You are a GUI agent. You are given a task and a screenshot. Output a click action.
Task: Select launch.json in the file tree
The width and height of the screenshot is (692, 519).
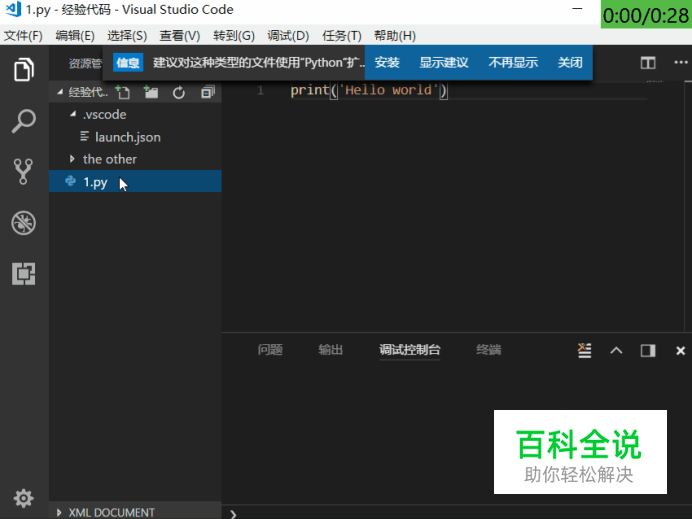(135, 137)
